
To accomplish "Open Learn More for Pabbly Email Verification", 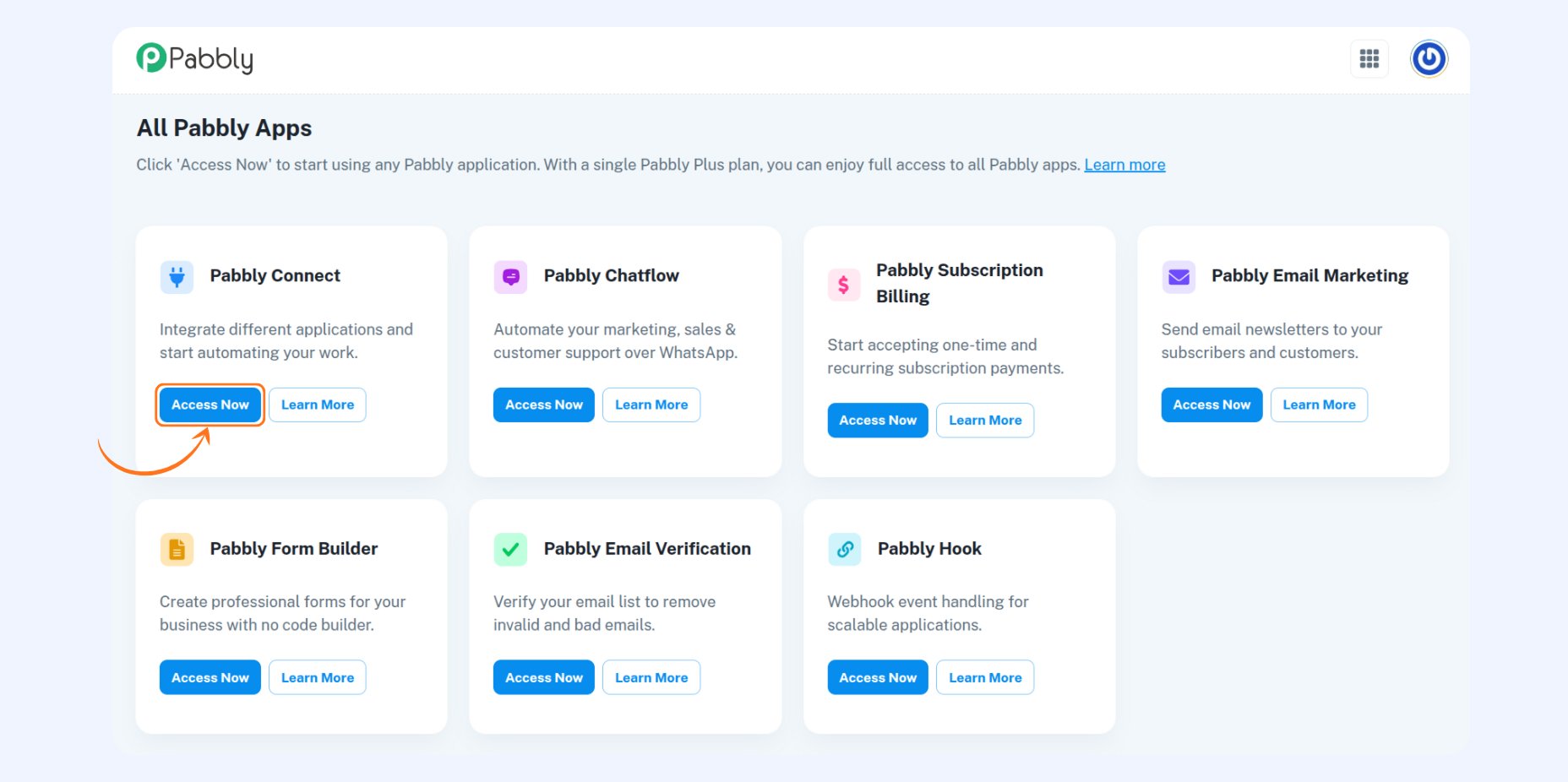I will [x=651, y=676].
